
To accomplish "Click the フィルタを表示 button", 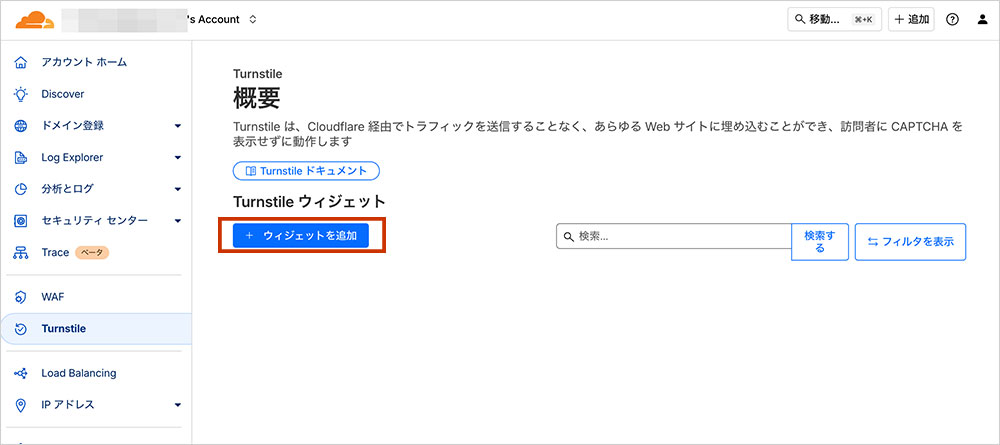I will pyautogui.click(x=910, y=242).
